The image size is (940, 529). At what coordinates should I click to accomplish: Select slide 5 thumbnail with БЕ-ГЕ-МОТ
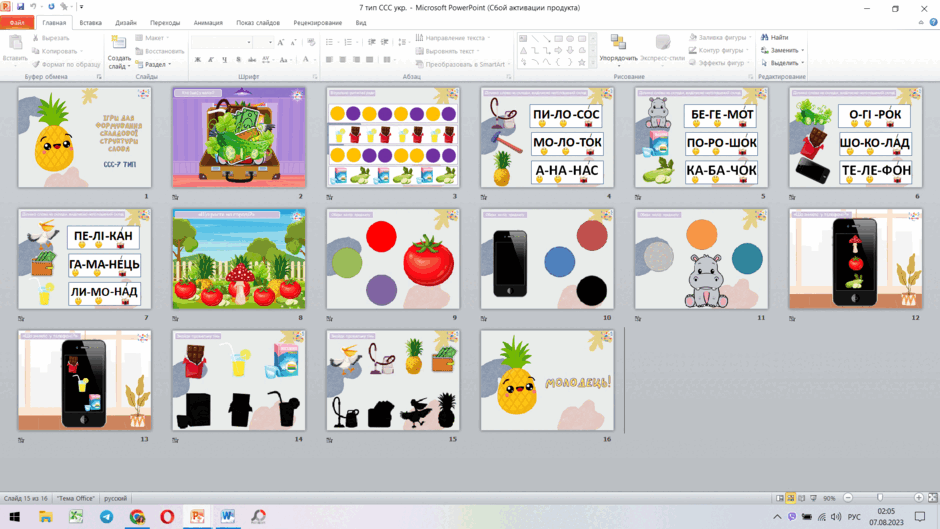tap(701, 137)
